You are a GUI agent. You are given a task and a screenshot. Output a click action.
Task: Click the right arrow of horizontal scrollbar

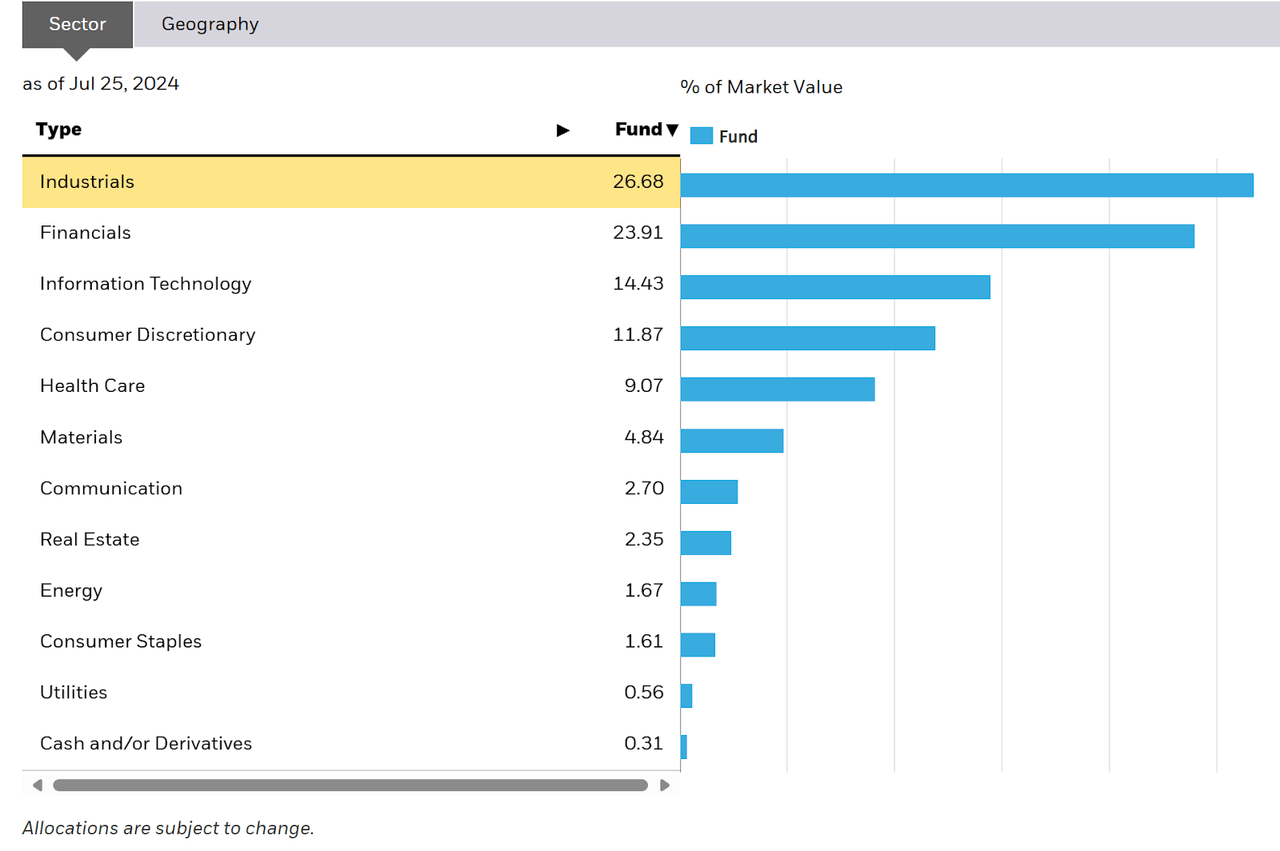tap(665, 785)
